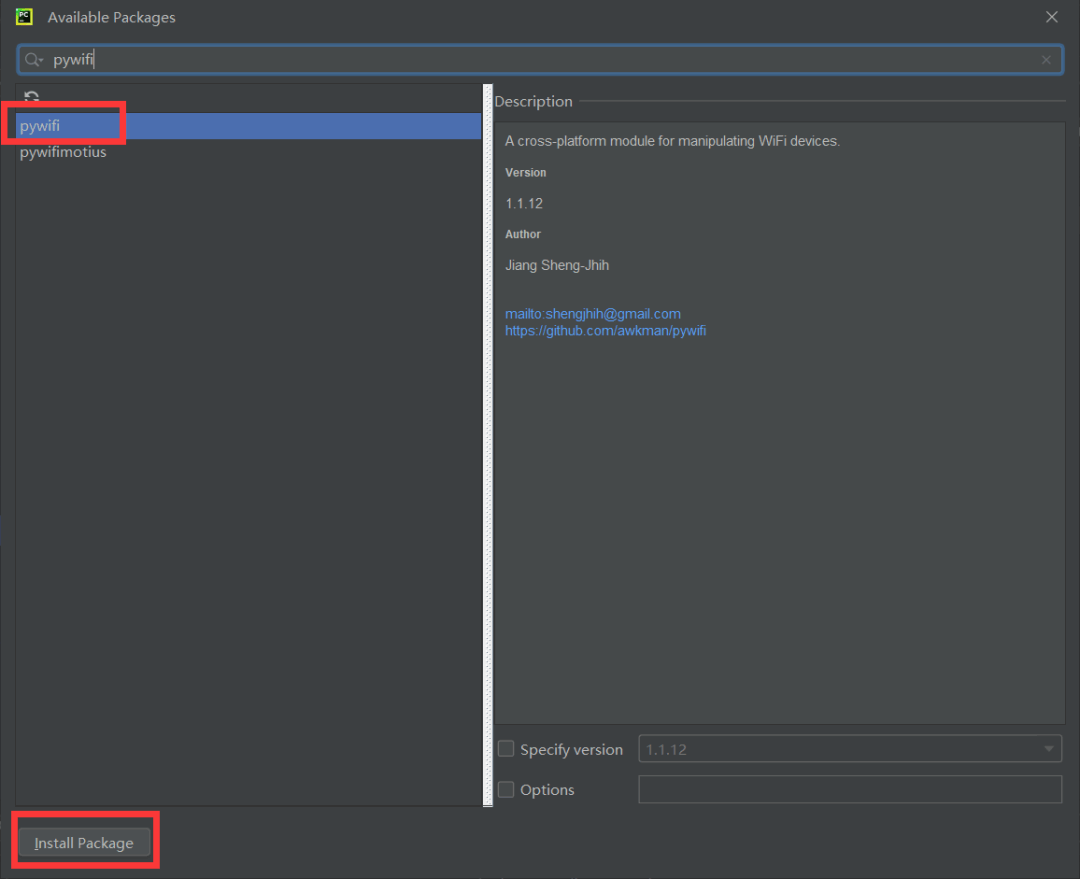1080x879 pixels.
Task: Select pywifi in the package list
Action: tap(40, 126)
